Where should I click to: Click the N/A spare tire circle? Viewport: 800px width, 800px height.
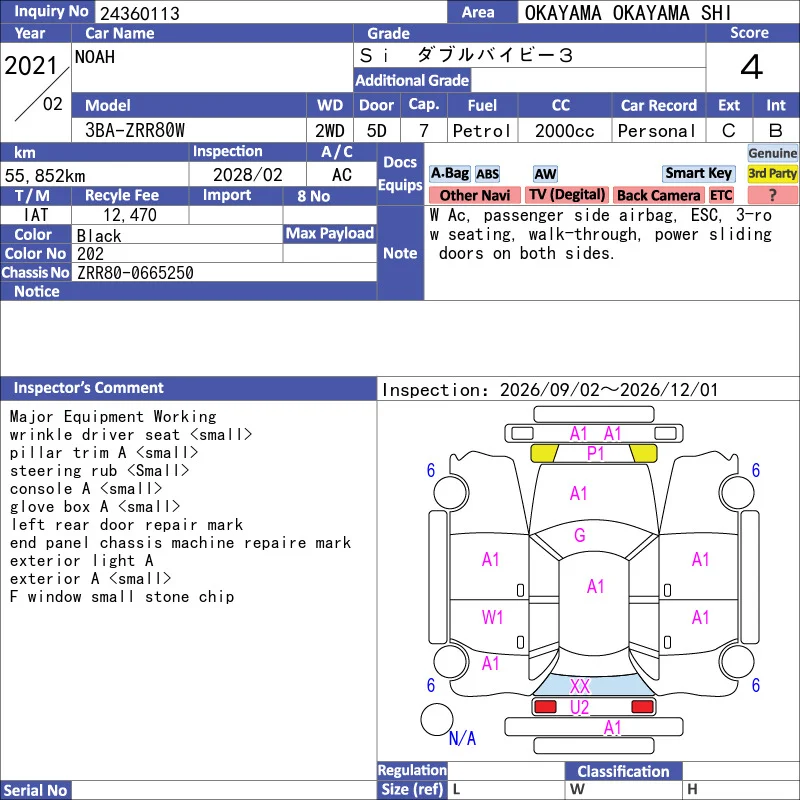point(437,719)
